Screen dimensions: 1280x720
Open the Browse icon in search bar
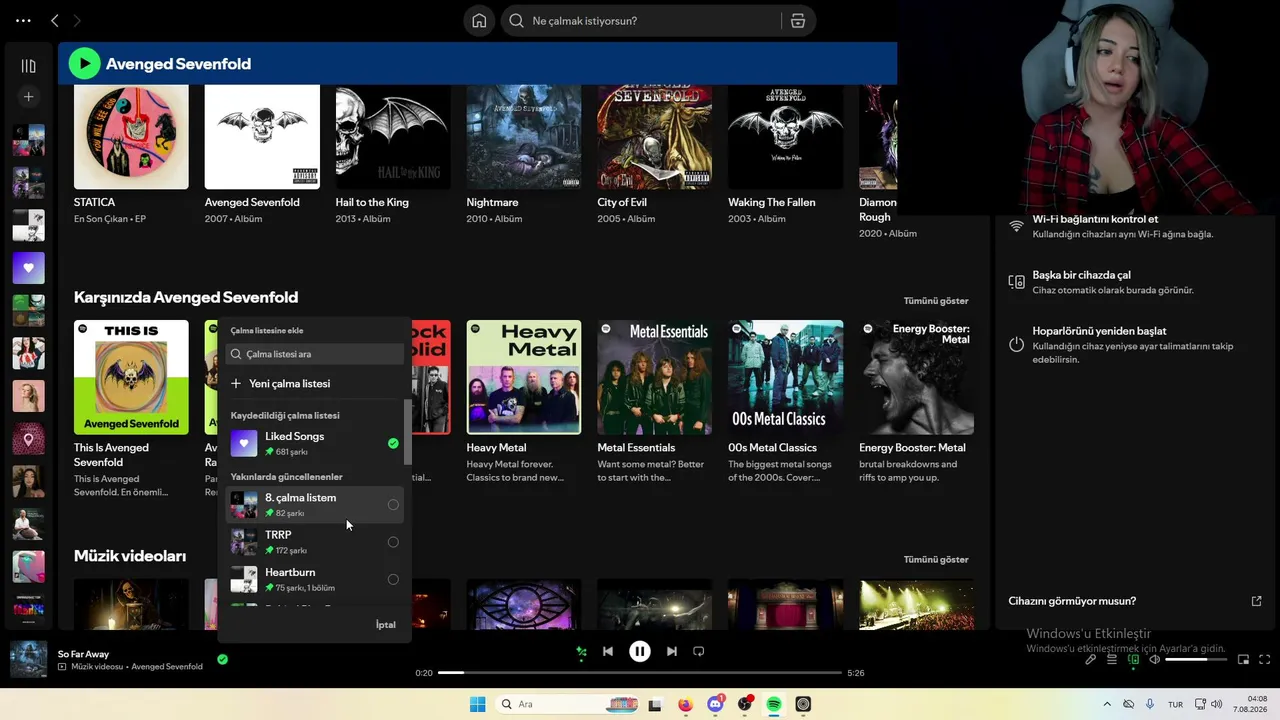point(798,21)
